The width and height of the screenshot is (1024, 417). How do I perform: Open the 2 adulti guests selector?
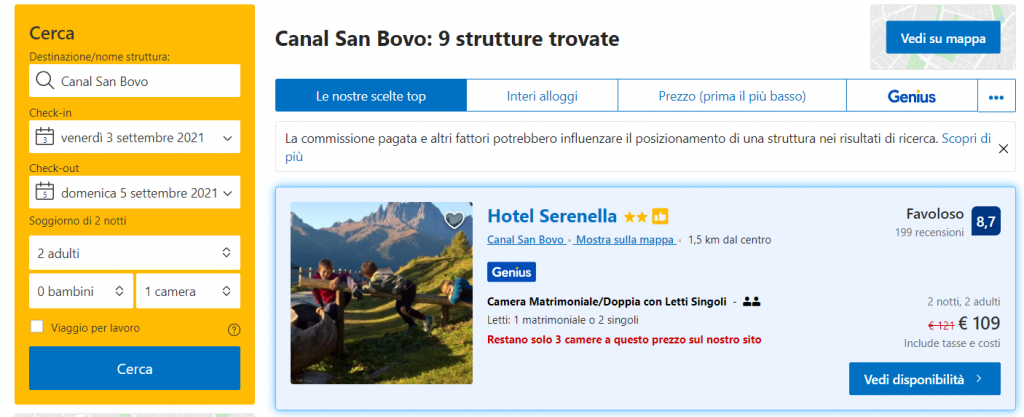134,253
